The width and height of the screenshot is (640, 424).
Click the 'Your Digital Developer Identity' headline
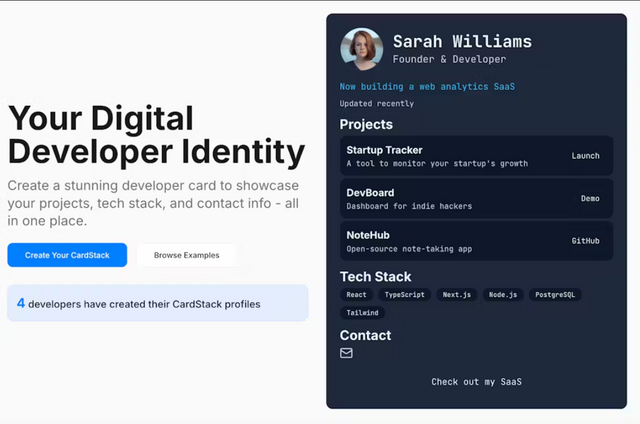pos(156,135)
